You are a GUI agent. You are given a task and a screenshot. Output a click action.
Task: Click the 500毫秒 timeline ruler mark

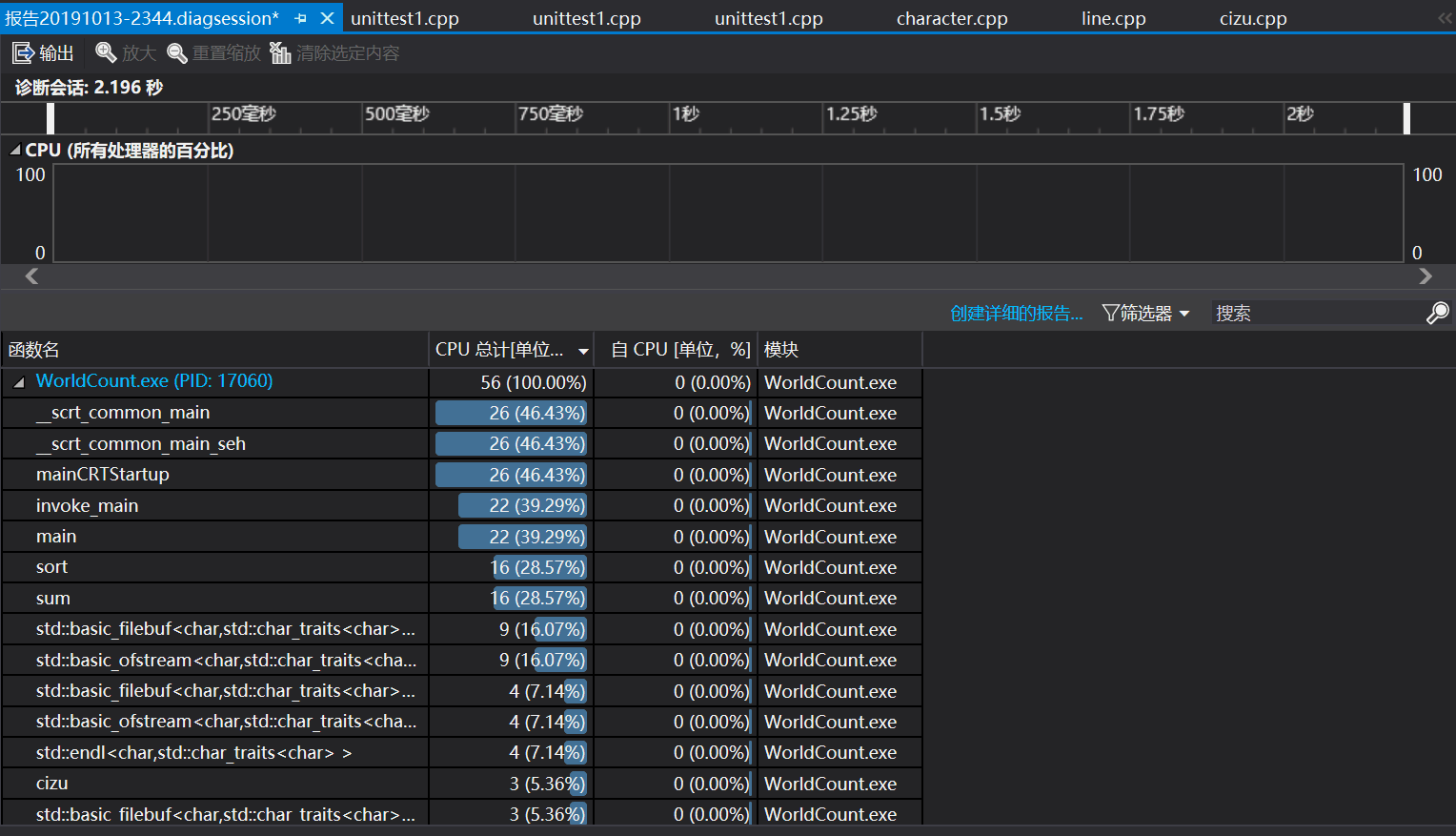pos(397,113)
